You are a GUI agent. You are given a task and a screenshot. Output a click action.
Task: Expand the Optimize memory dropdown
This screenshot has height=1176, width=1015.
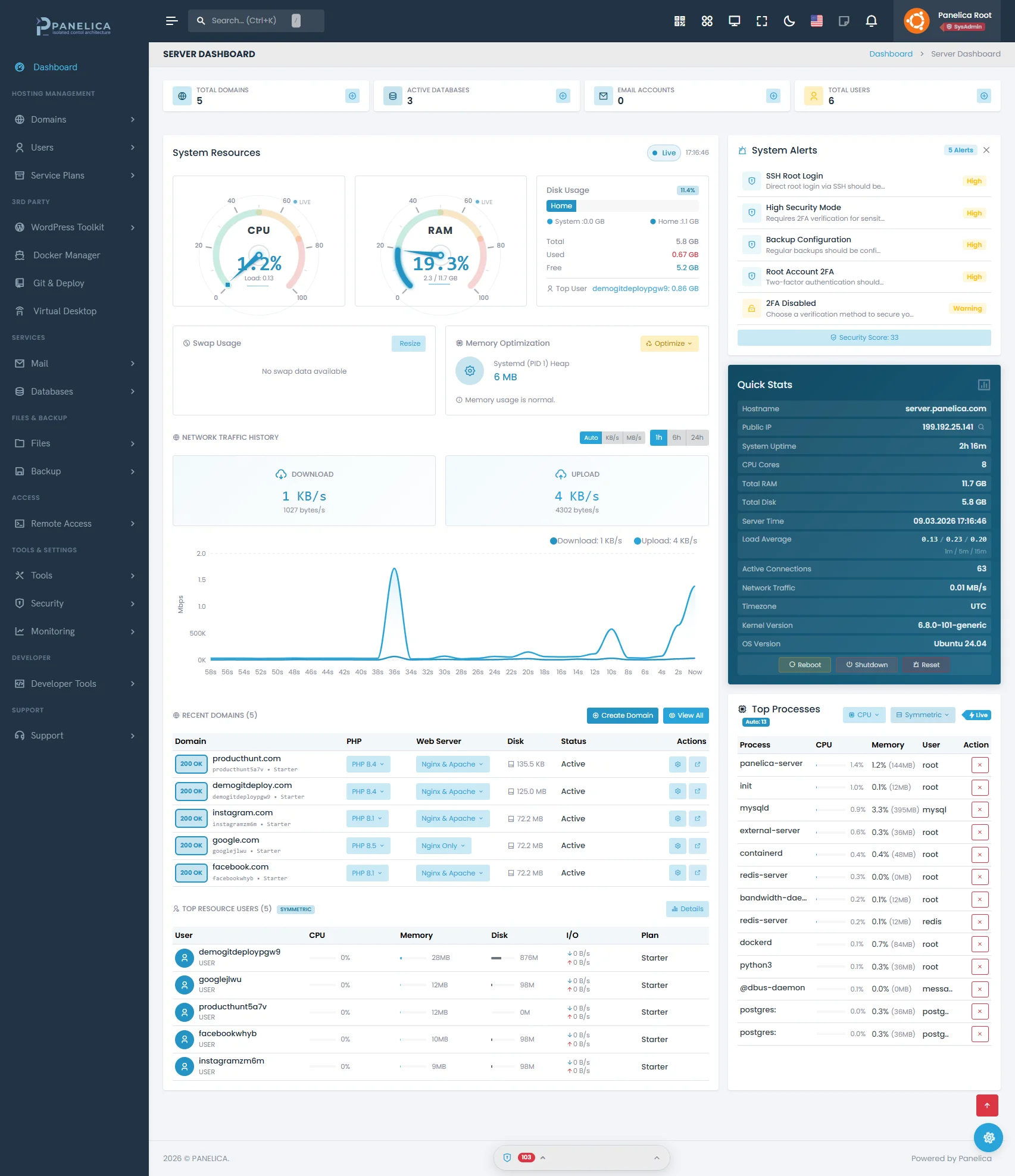[x=669, y=343]
